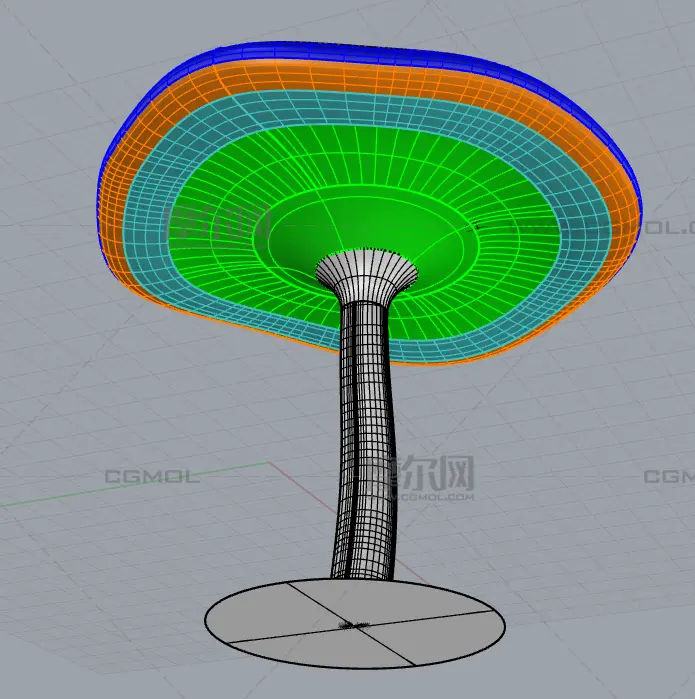
Task: Click the partial CGMOL watermark at right edge
Action: click(x=668, y=477)
